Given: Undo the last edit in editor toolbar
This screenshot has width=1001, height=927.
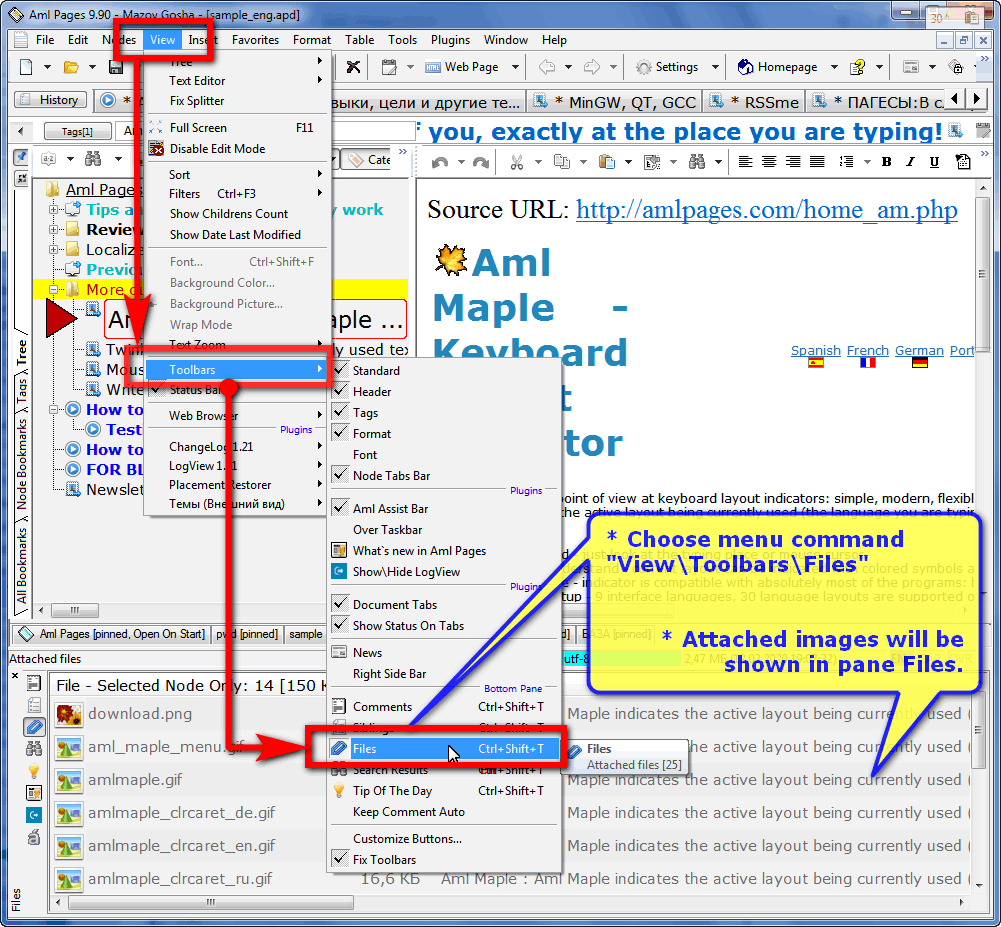Looking at the screenshot, I should (440, 162).
